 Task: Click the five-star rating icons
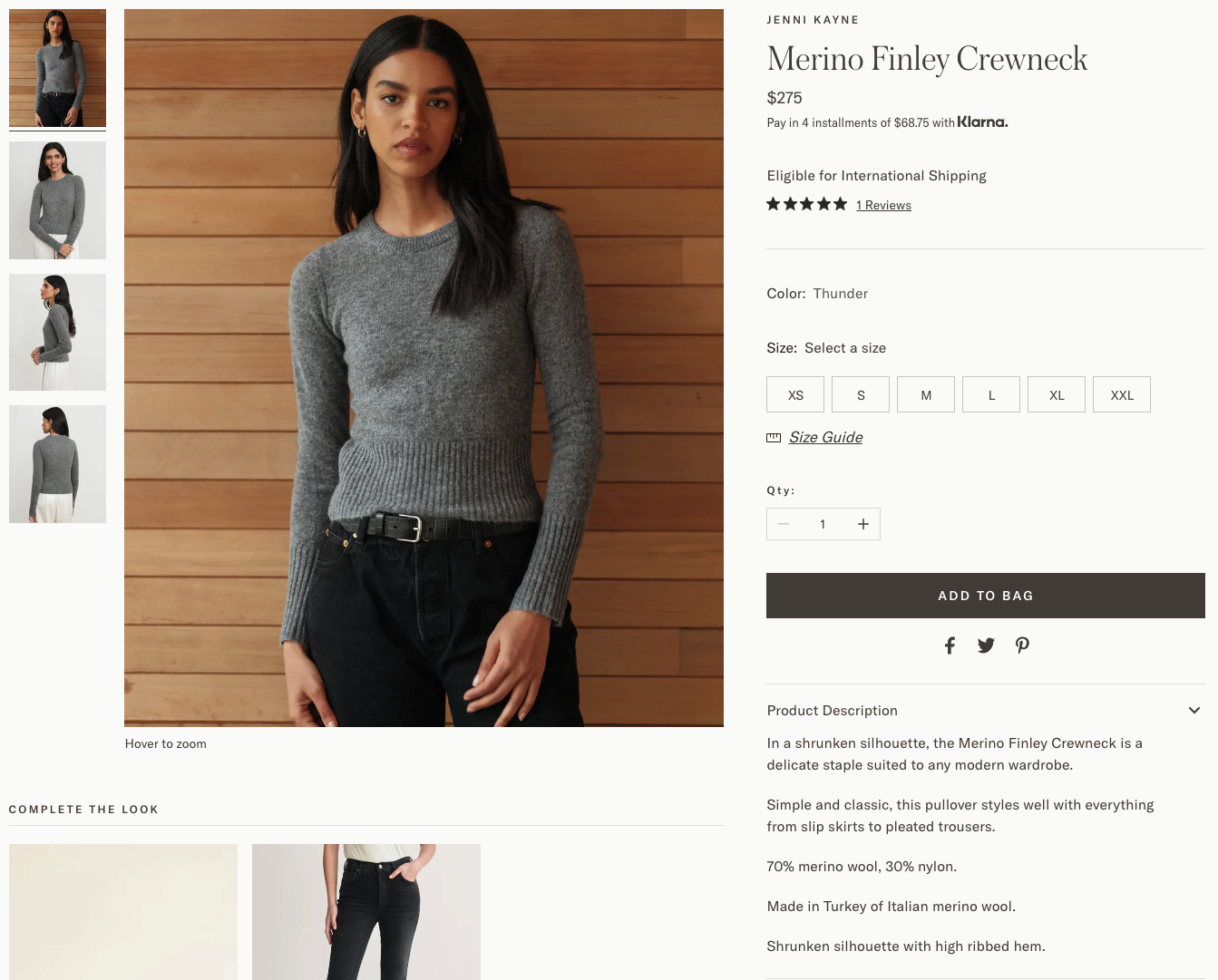tap(806, 204)
